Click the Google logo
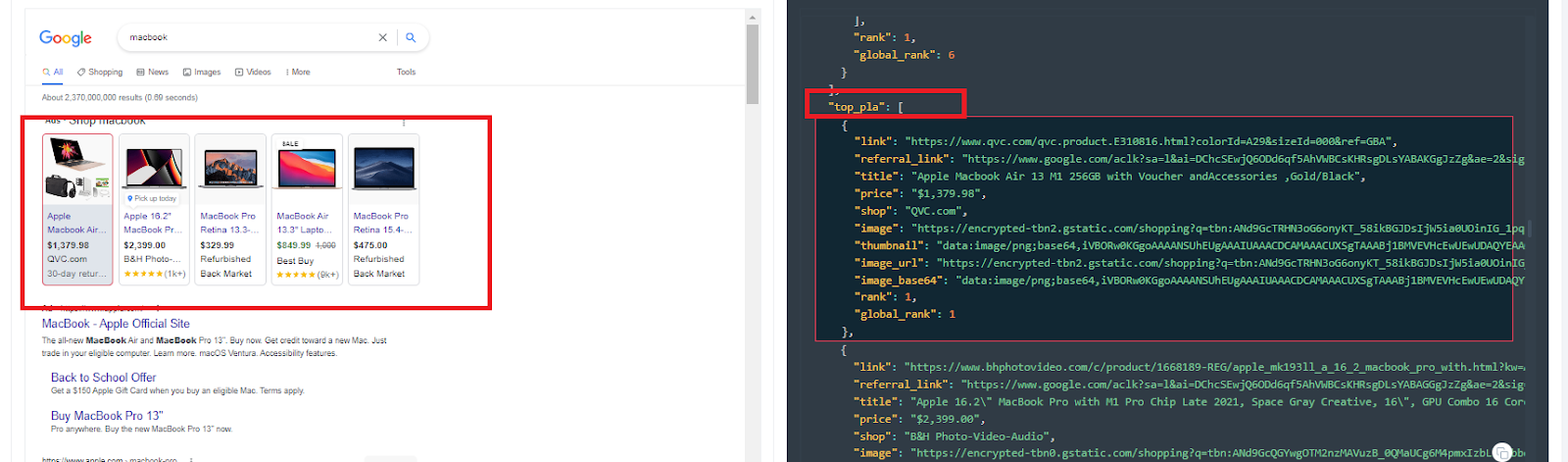 [x=66, y=37]
